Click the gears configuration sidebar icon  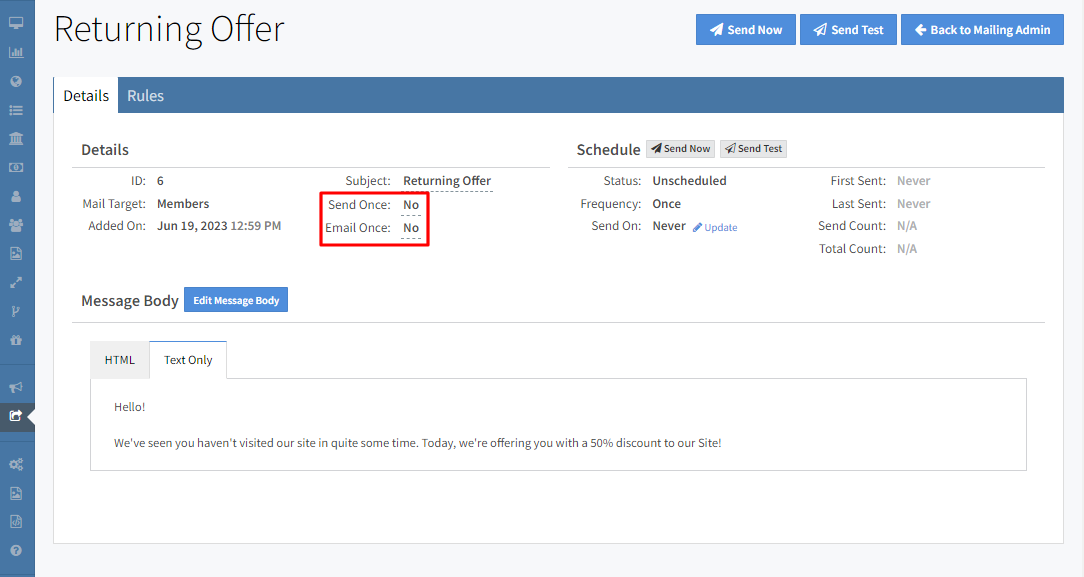pos(16,464)
